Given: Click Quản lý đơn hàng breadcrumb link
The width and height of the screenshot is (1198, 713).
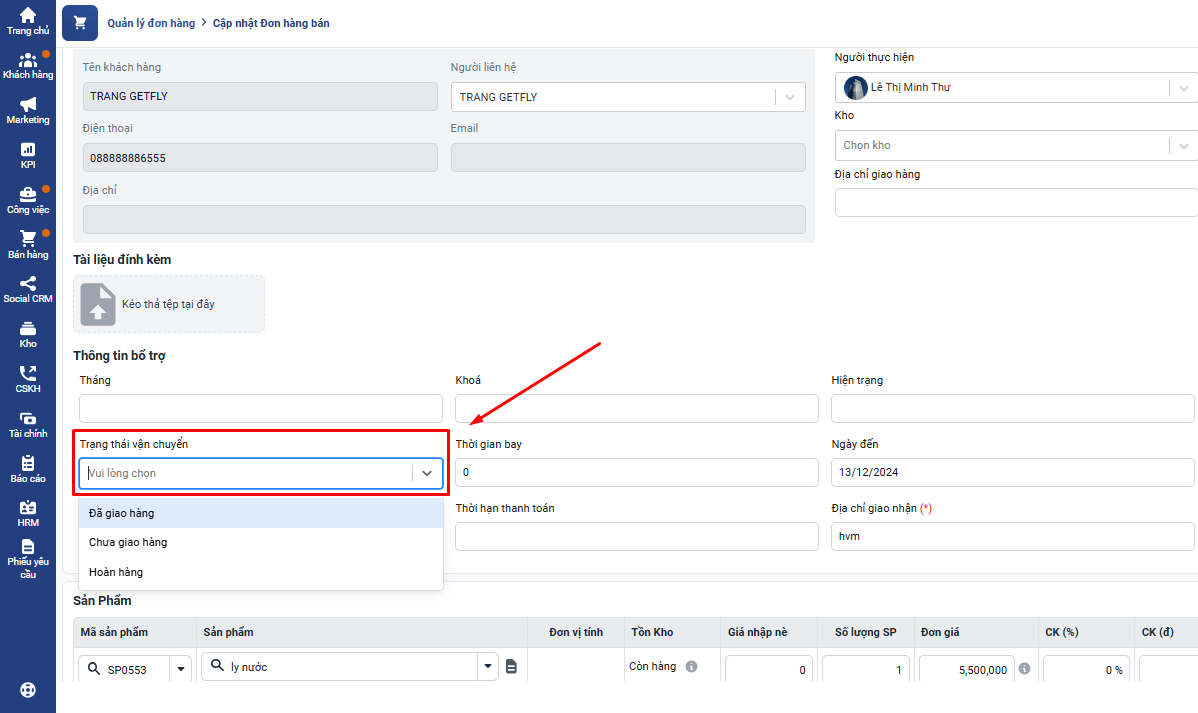Looking at the screenshot, I should (x=151, y=23).
